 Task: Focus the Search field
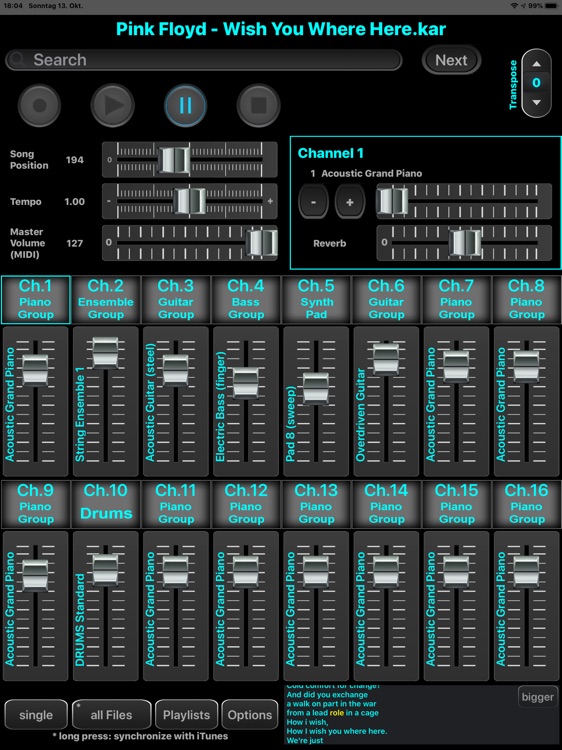pos(204,60)
